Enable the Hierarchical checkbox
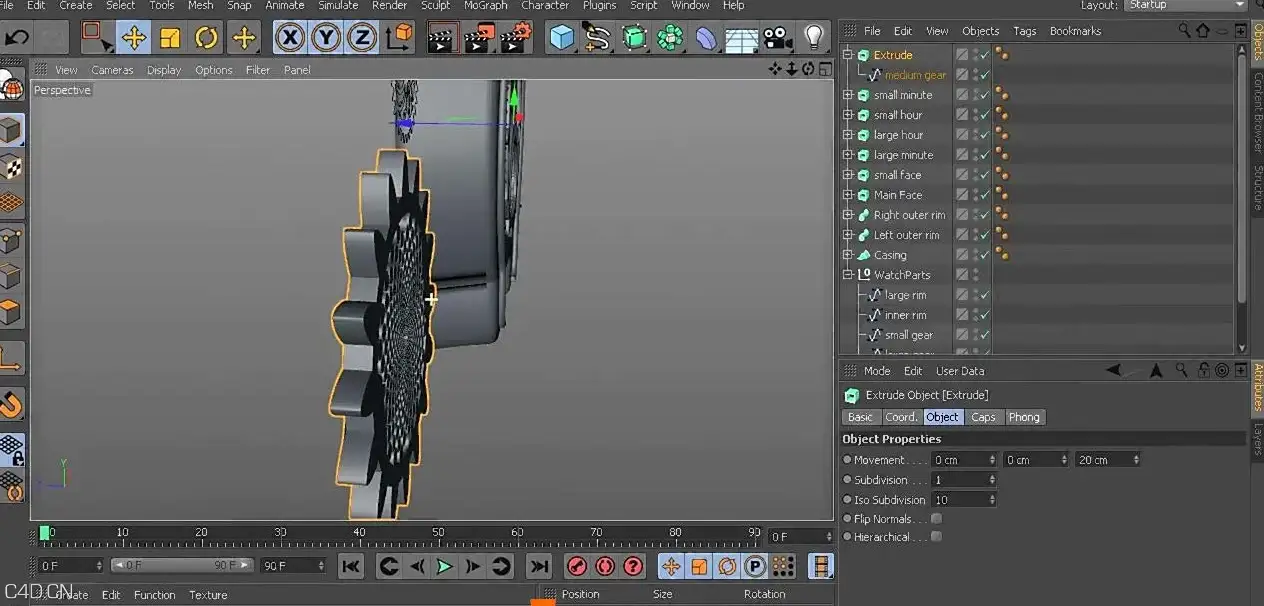This screenshot has width=1264, height=606. (x=936, y=537)
